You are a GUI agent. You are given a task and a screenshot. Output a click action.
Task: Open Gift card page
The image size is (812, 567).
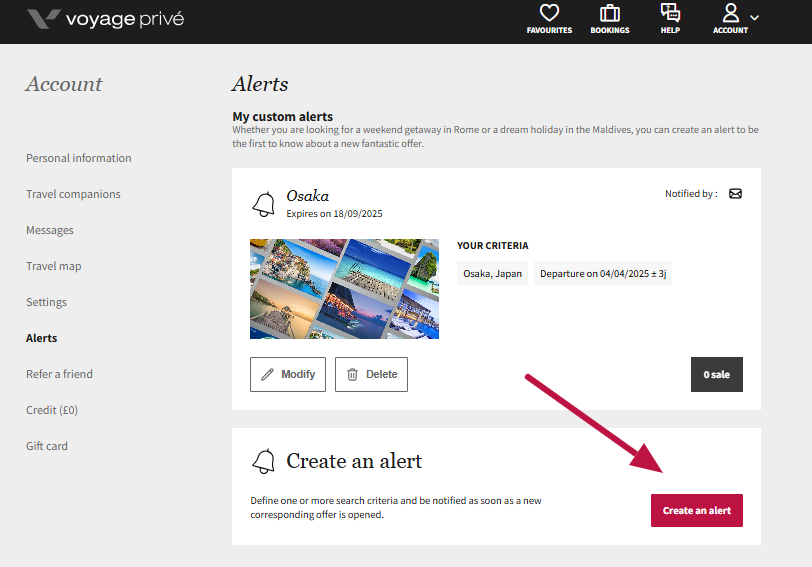click(x=47, y=446)
